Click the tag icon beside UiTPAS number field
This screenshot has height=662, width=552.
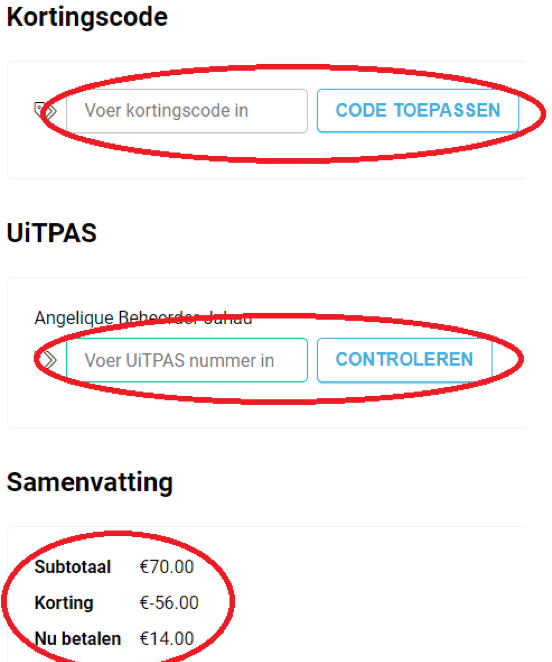46,360
